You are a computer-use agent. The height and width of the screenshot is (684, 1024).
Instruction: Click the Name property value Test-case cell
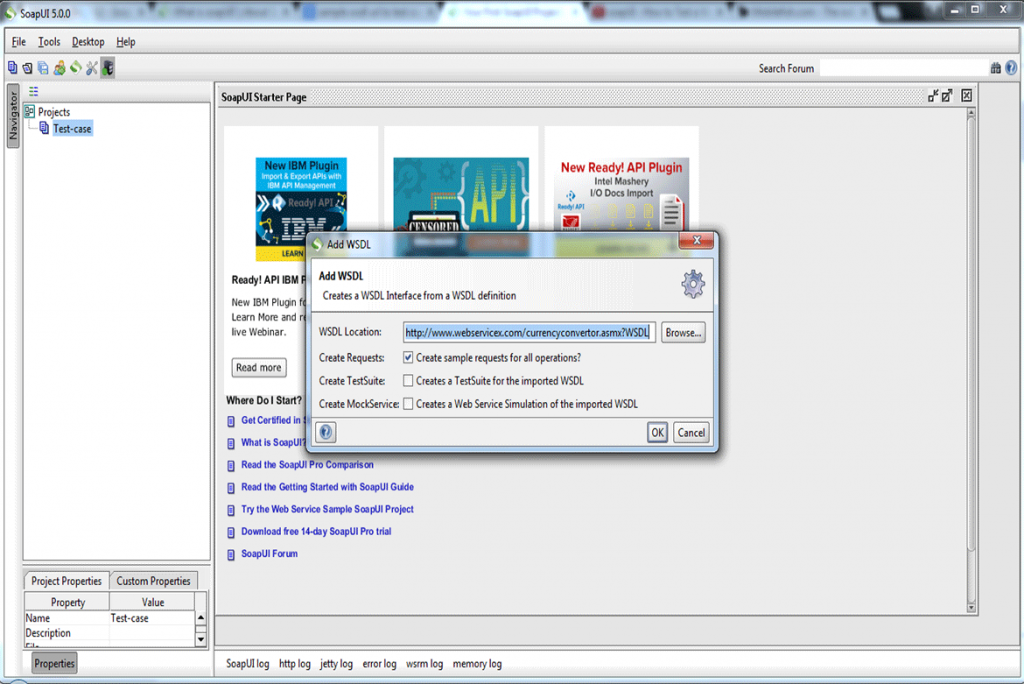click(152, 618)
